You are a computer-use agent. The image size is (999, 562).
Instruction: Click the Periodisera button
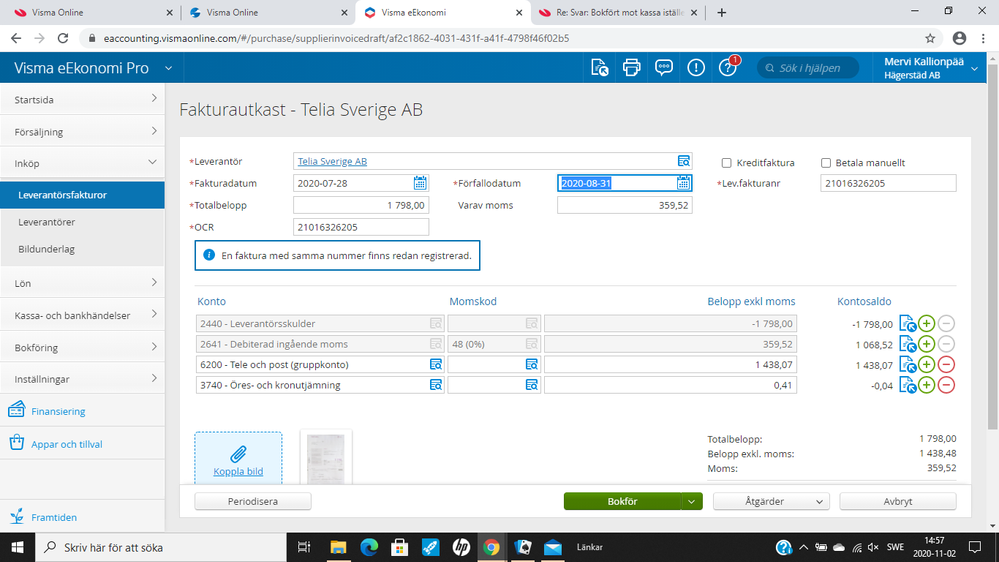253,501
